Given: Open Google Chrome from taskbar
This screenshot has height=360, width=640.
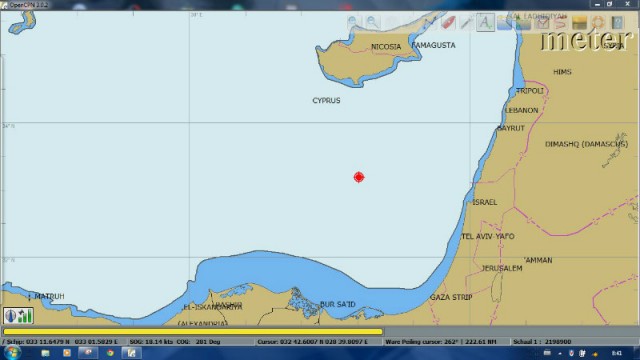Looking at the screenshot, I should [110, 353].
